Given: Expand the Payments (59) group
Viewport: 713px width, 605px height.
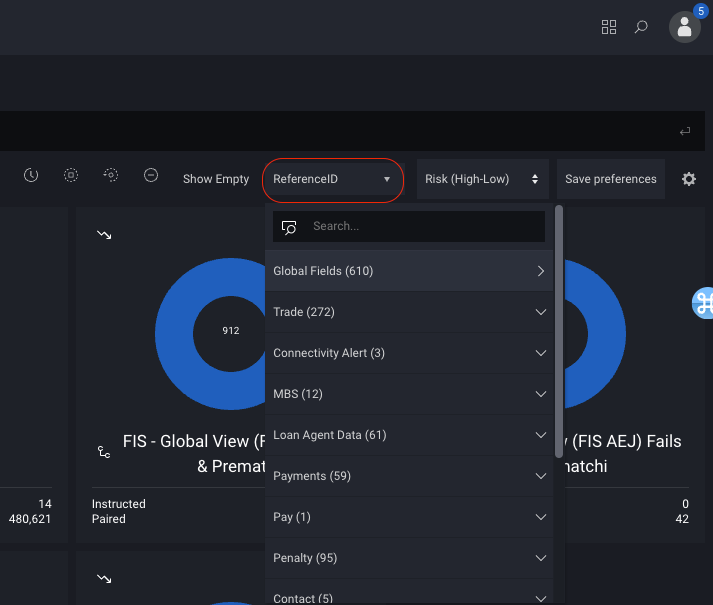Looking at the screenshot, I should (x=409, y=476).
